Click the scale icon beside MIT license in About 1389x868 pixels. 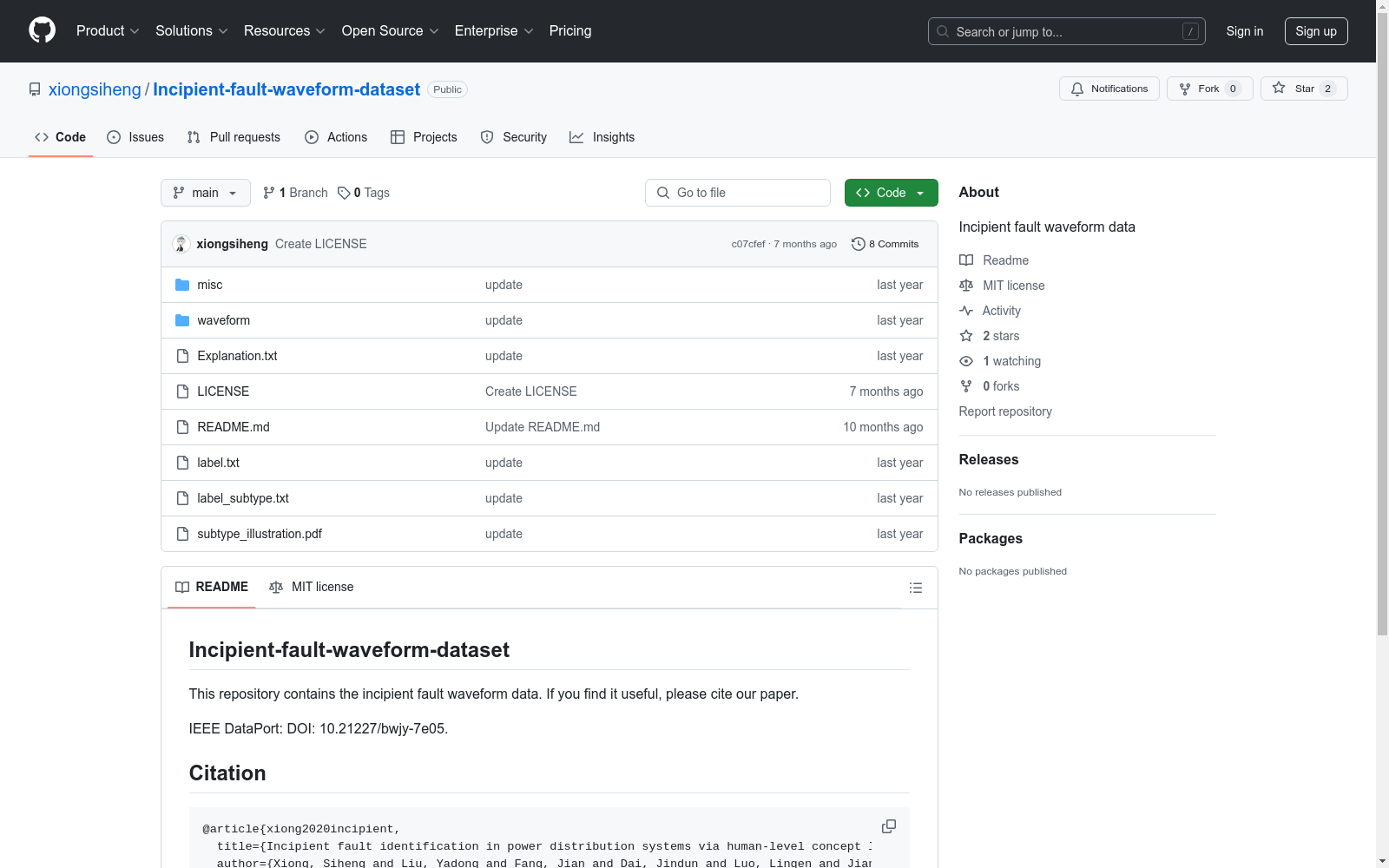pyautogui.click(x=966, y=286)
